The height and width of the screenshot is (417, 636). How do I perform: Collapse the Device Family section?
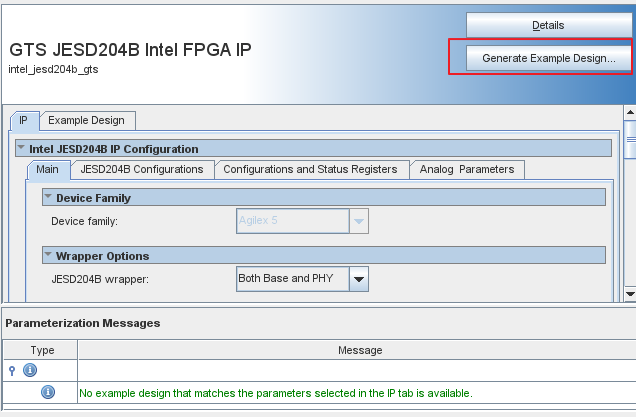48,197
